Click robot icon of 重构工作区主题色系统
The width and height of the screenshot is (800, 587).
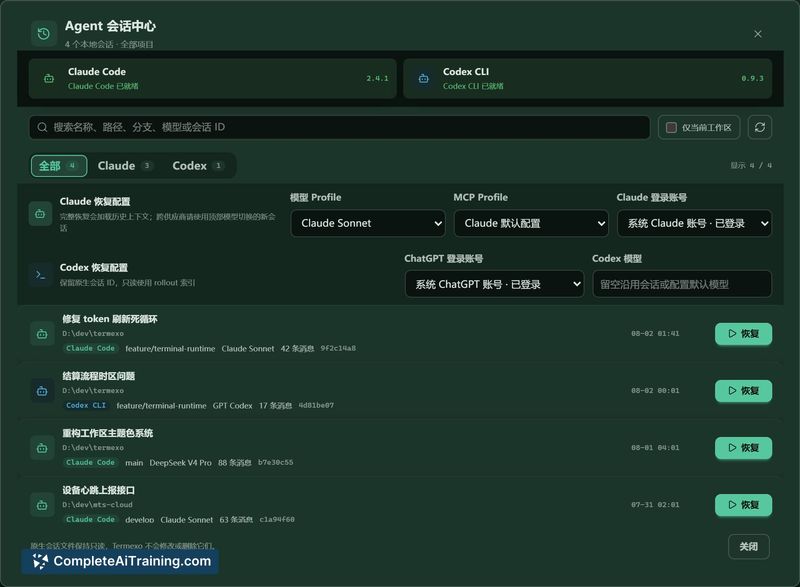(42, 448)
